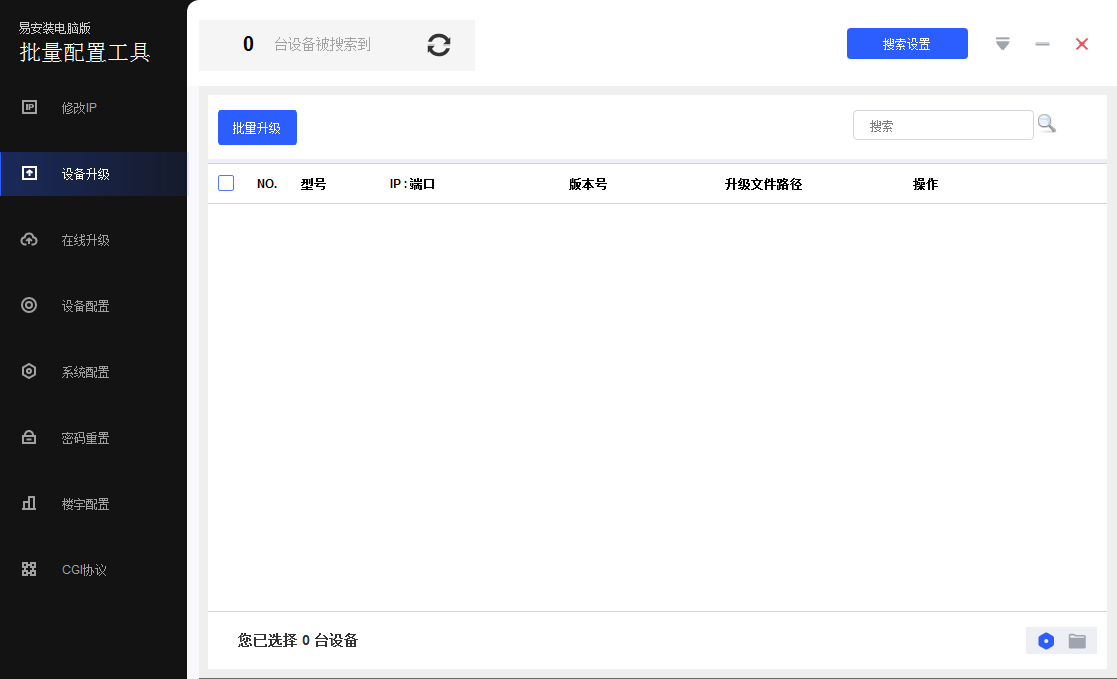Open the 修改IP sidebar section
1117x679 pixels.
pyautogui.click(x=78, y=108)
